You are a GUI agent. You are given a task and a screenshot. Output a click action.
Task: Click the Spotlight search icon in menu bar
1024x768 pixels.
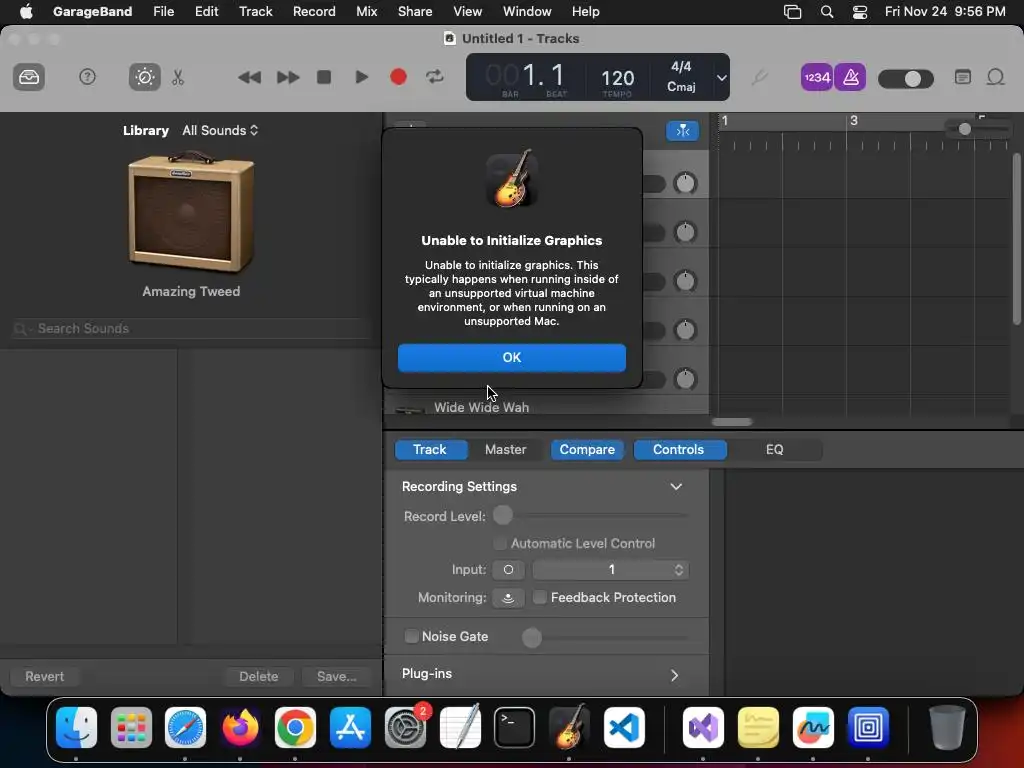tap(827, 12)
